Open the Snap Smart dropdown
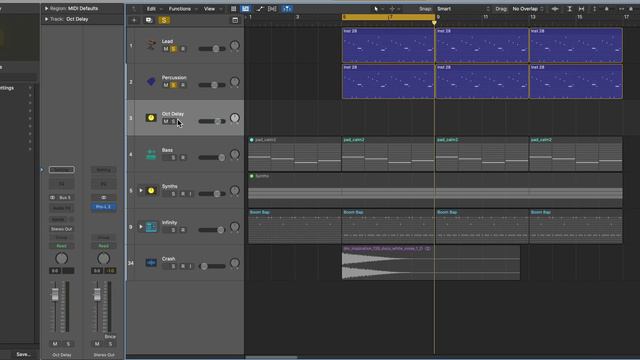Image resolution: width=640 pixels, height=360 pixels. point(463,9)
